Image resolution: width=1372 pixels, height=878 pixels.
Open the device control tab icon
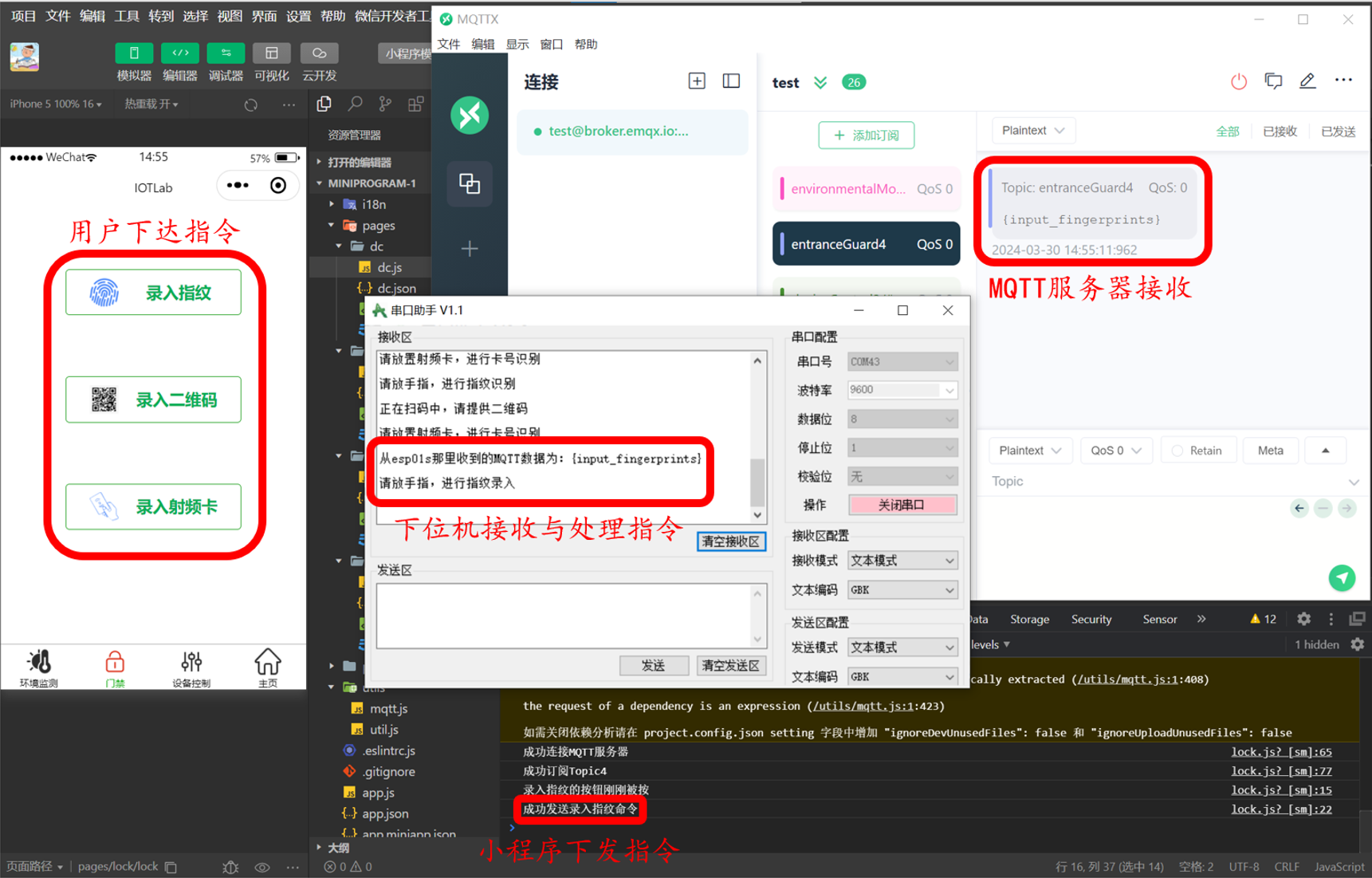pos(191,668)
